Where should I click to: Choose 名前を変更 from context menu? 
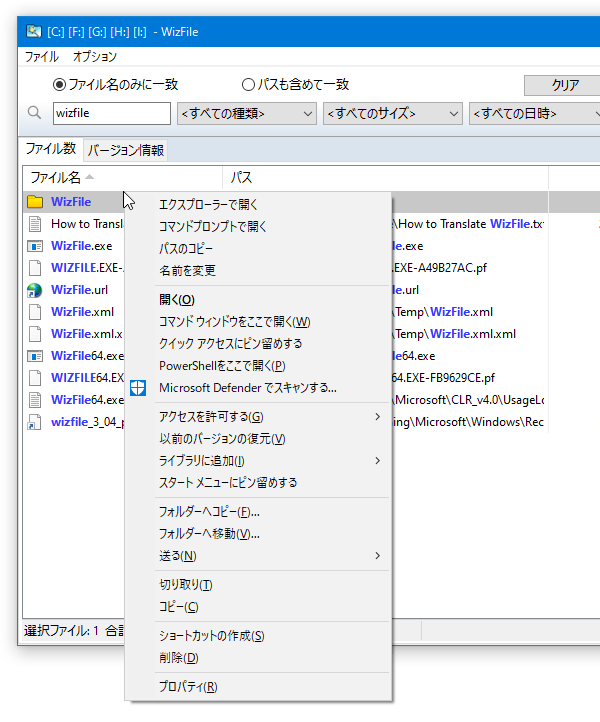coord(258,271)
